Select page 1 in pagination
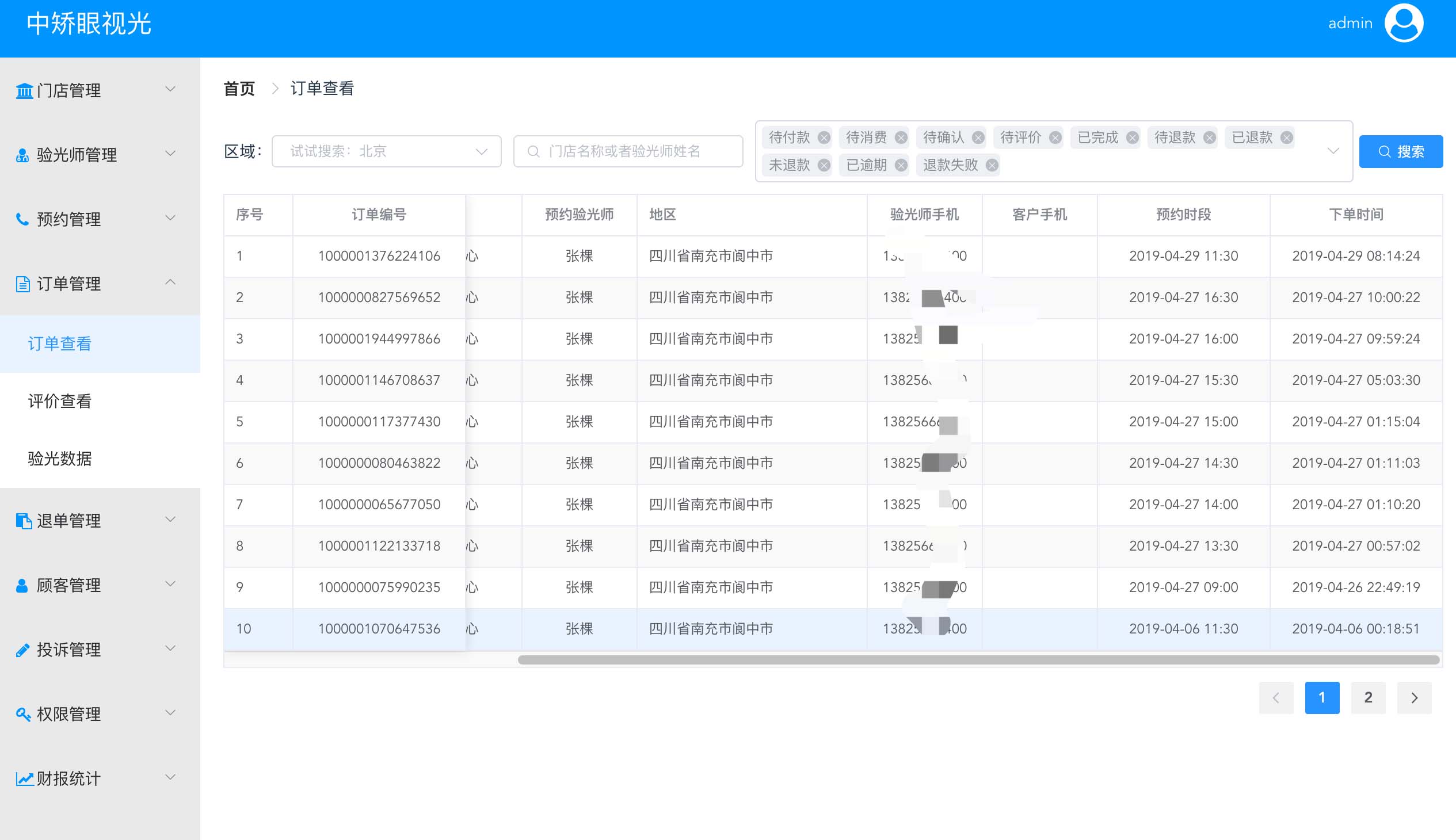 1322,697
